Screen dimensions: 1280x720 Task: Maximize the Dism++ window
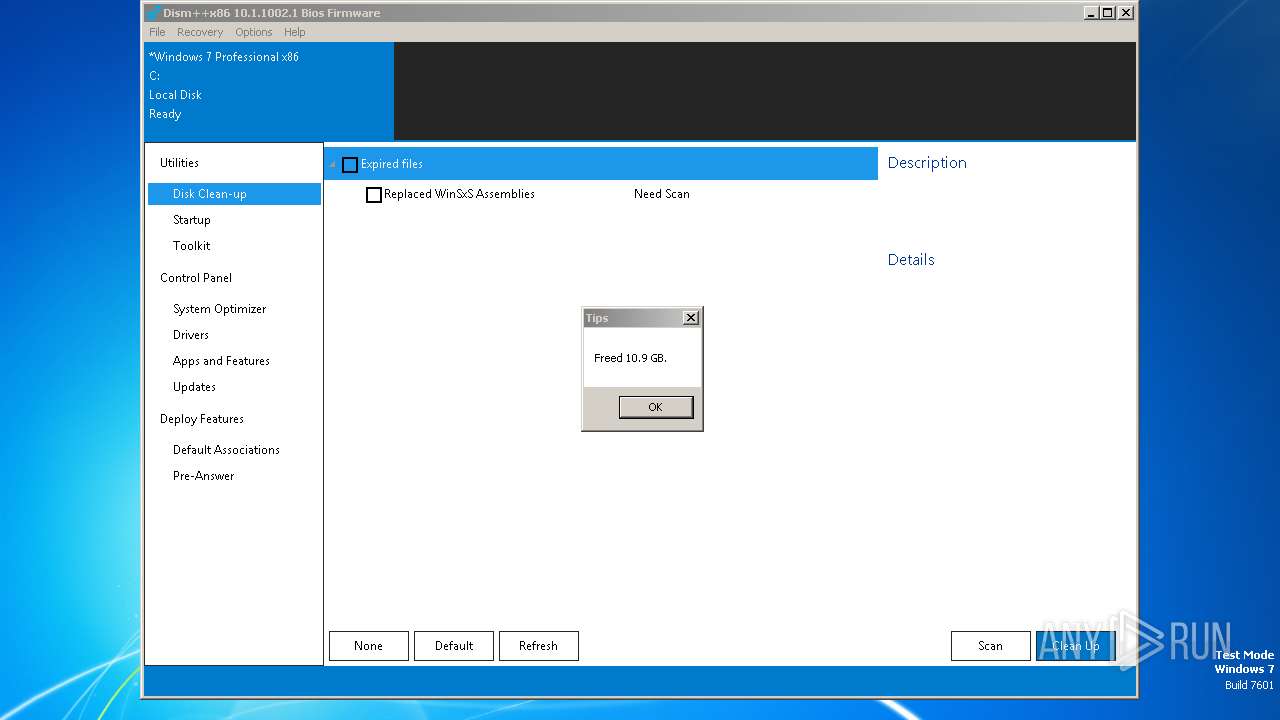(x=1108, y=13)
